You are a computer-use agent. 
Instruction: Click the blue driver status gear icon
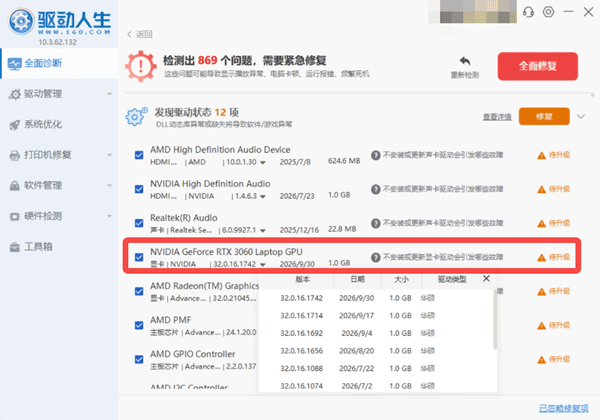pos(136,116)
